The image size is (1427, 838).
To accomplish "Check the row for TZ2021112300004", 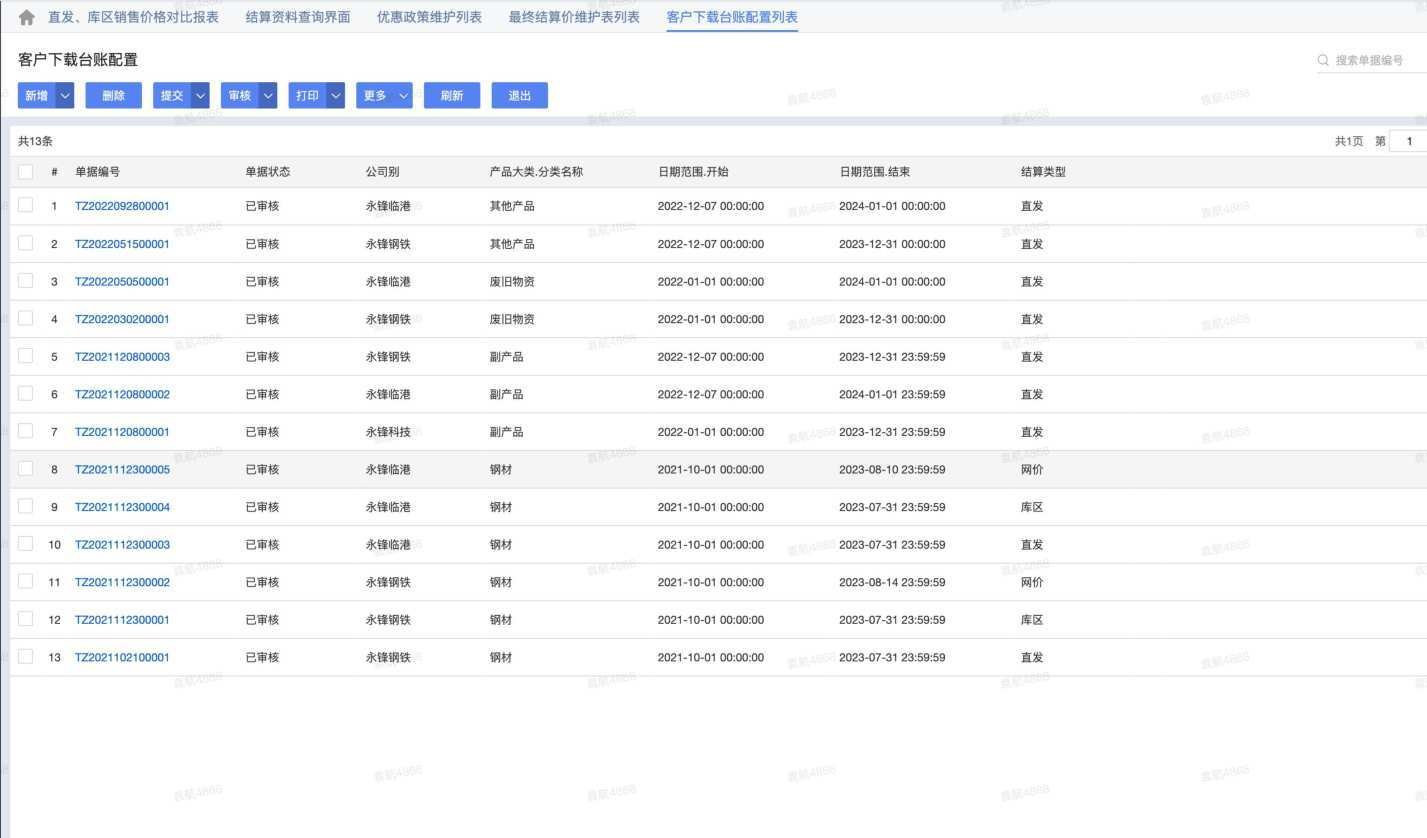I will (26, 506).
